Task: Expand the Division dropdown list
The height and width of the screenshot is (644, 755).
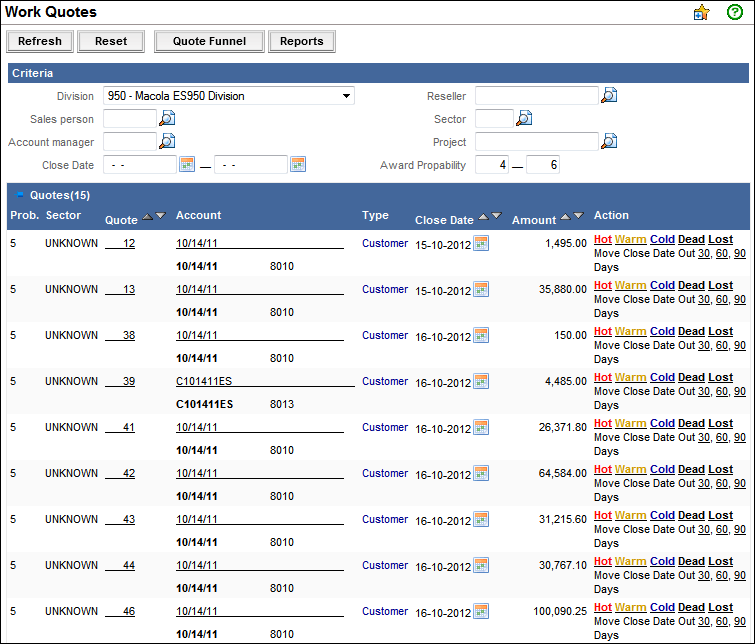Action: point(346,96)
